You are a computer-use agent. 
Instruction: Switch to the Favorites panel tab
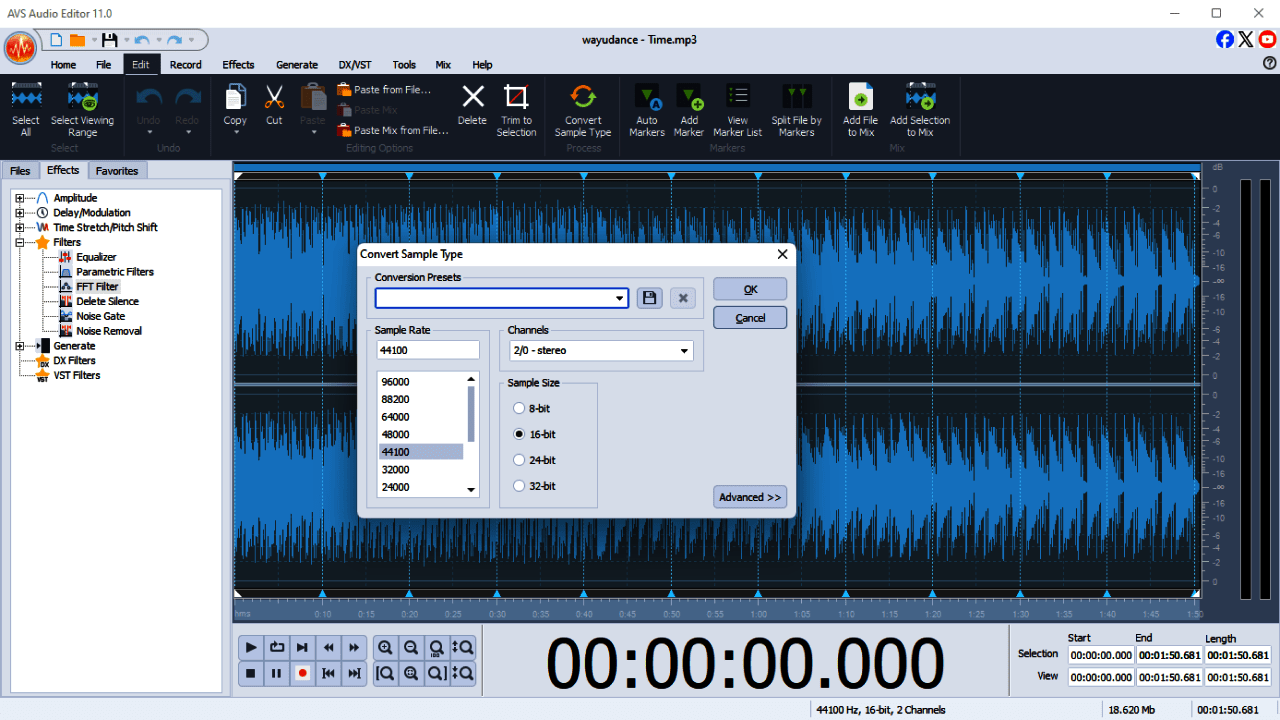pos(117,171)
